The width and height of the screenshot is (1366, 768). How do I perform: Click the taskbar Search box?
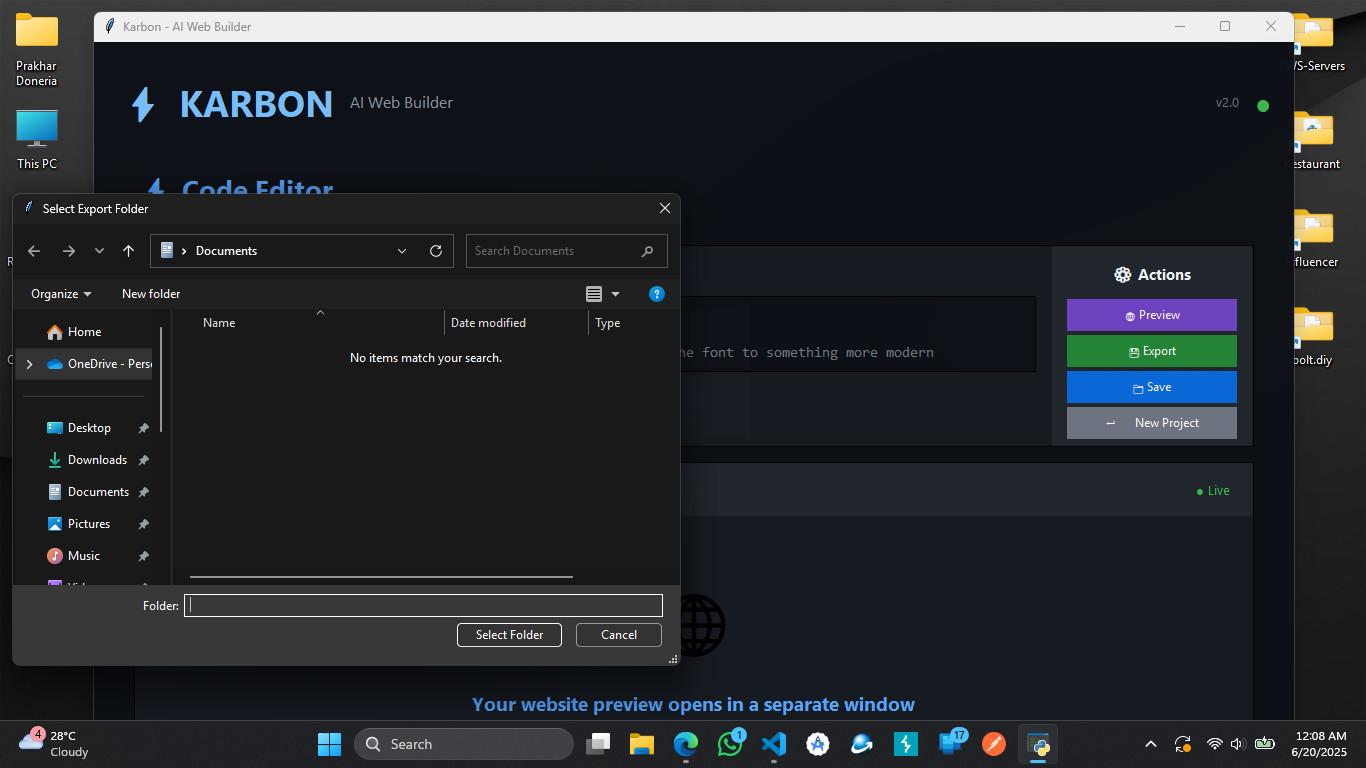[x=464, y=744]
